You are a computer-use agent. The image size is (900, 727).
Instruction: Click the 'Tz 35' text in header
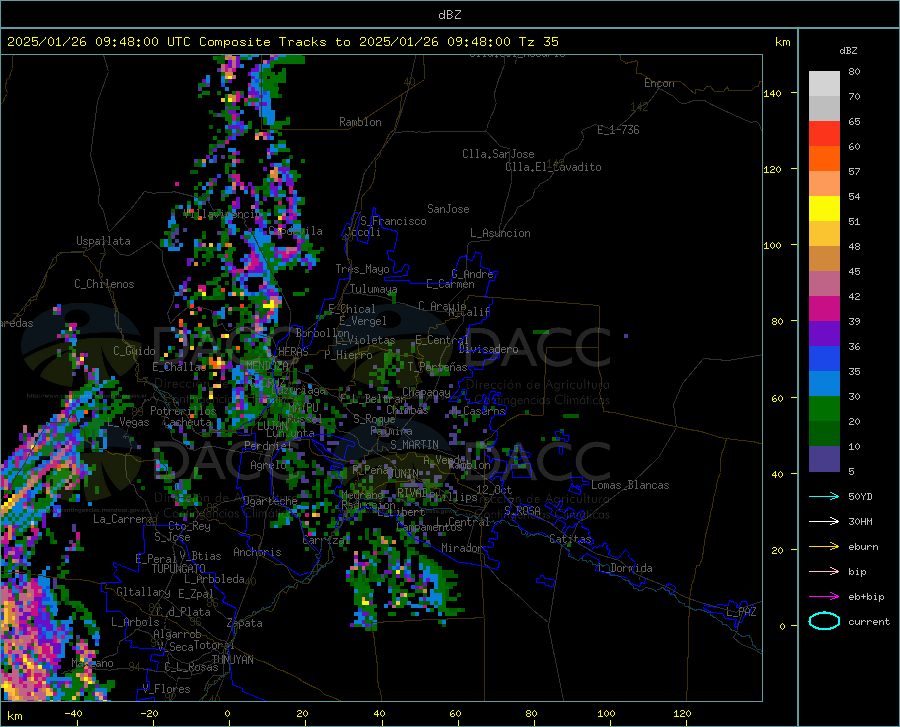538,42
